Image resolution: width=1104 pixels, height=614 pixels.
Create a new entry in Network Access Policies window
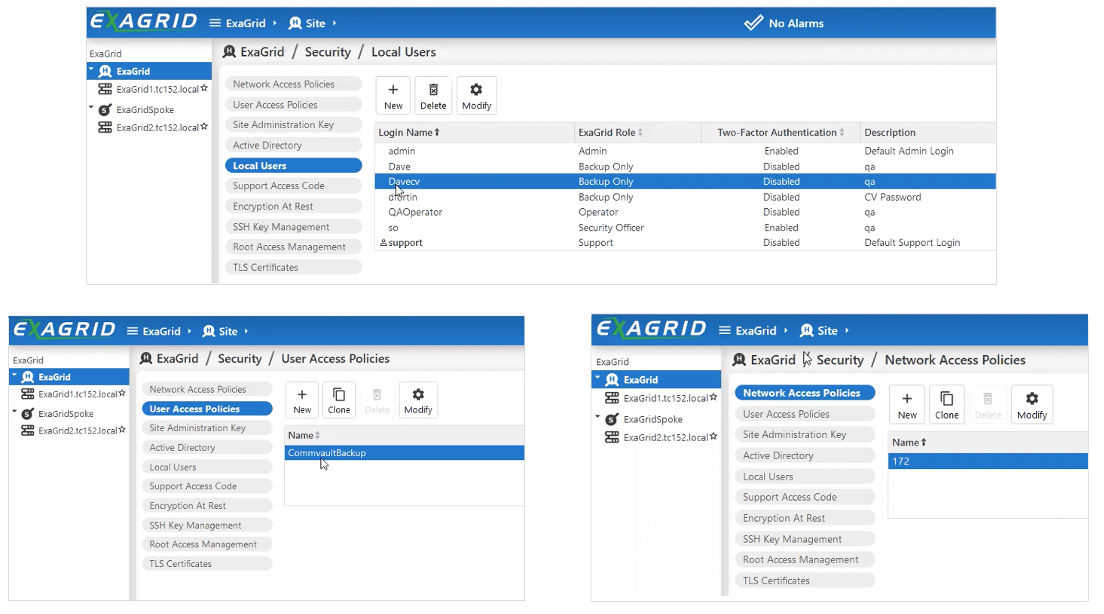tap(907, 405)
